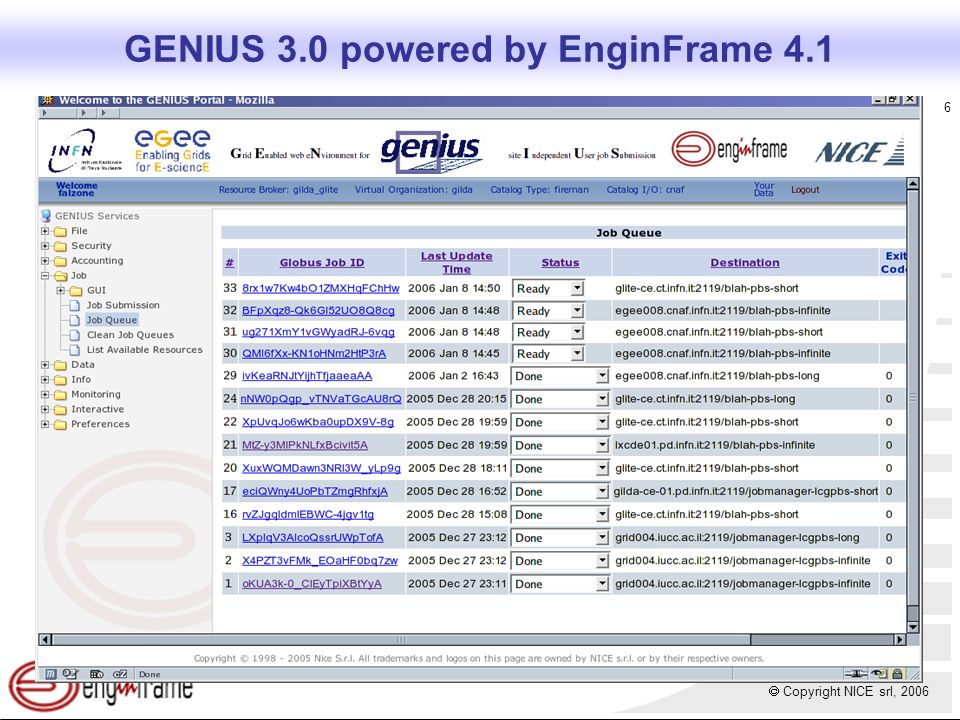Sort by the Destination column header

tap(745, 263)
